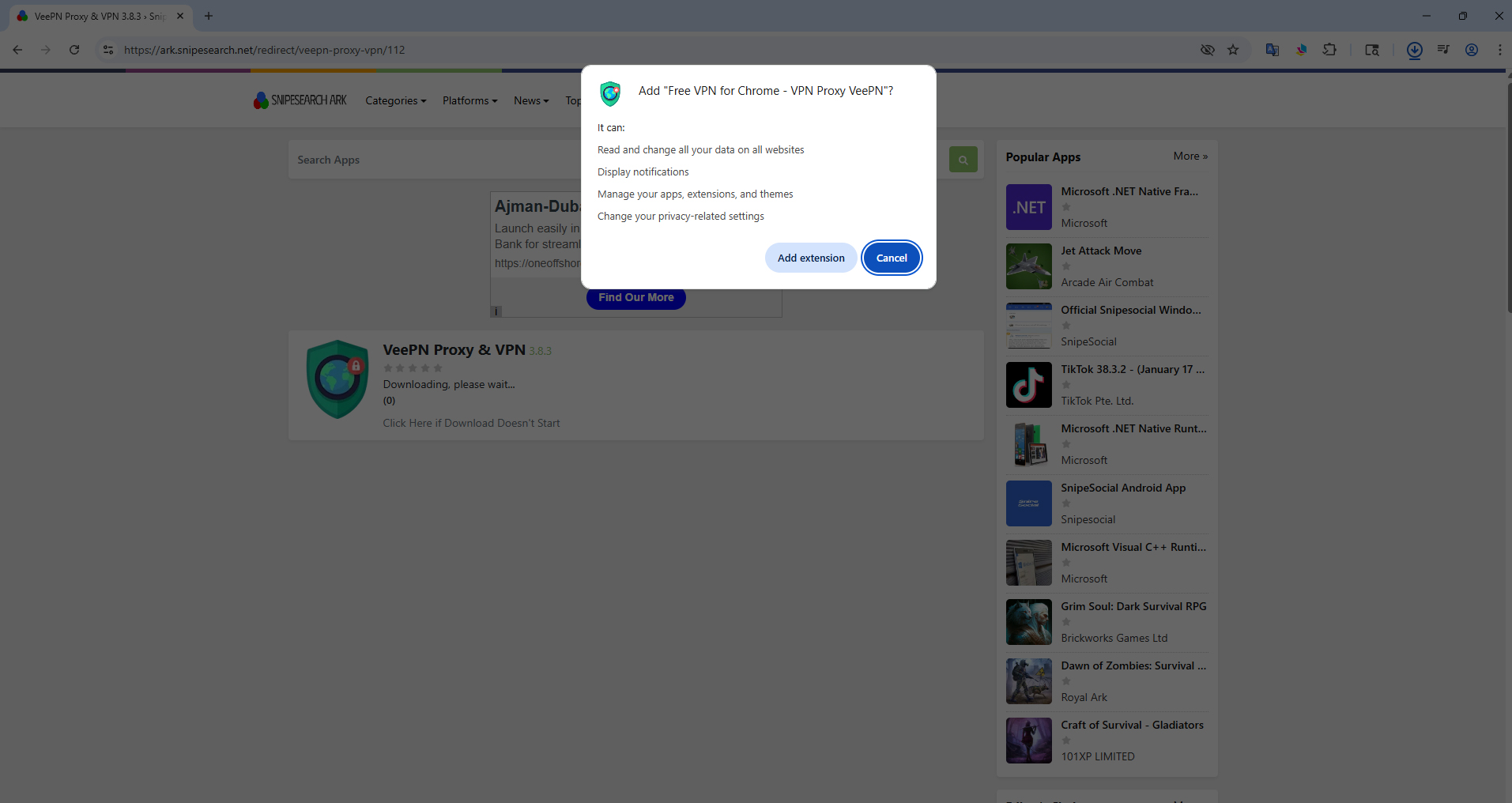Expand the Platforms dropdown
Screen dimensions: 1512x803
pos(469,100)
